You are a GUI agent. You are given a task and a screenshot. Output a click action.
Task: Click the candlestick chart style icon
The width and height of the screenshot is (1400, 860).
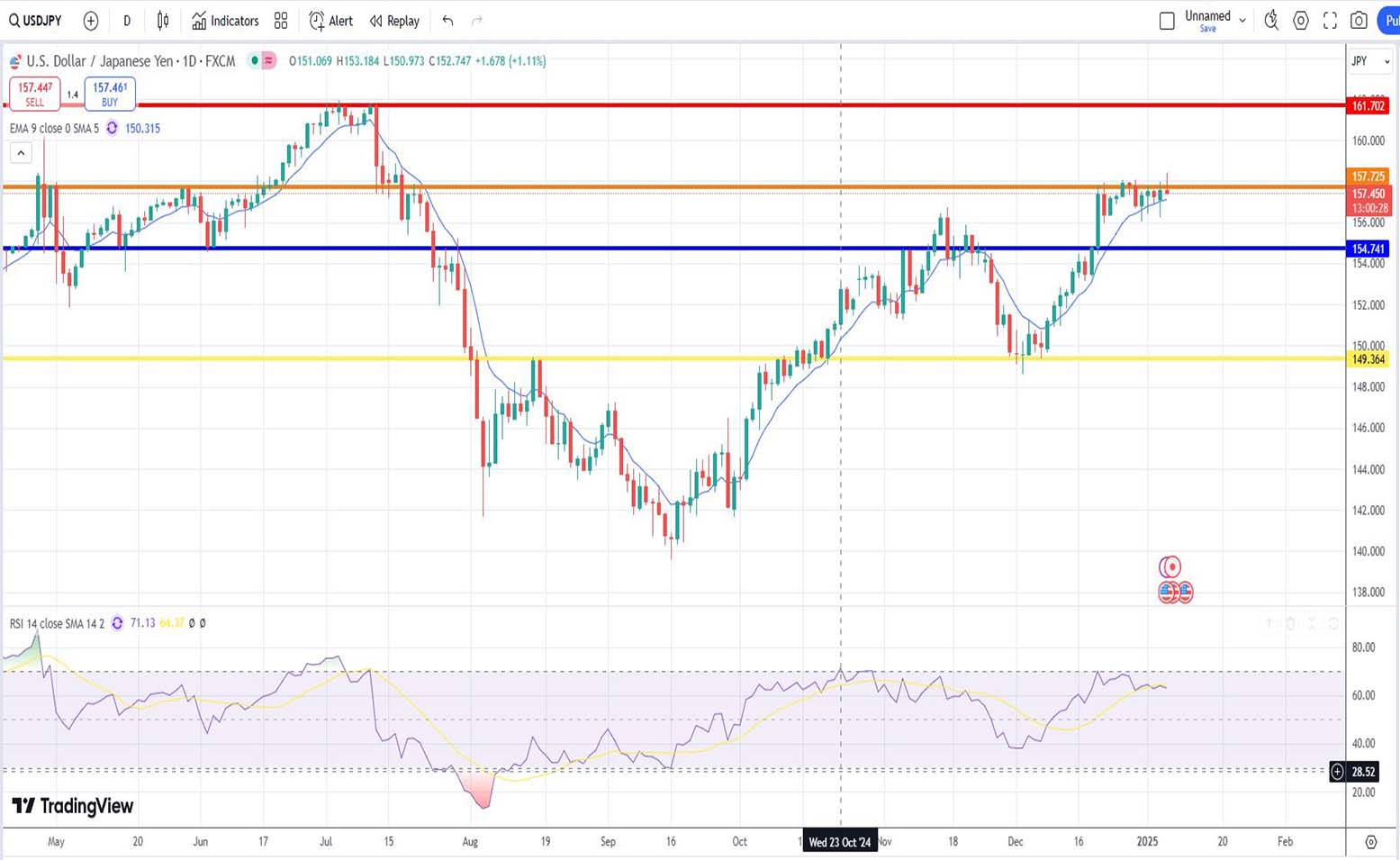[163, 21]
